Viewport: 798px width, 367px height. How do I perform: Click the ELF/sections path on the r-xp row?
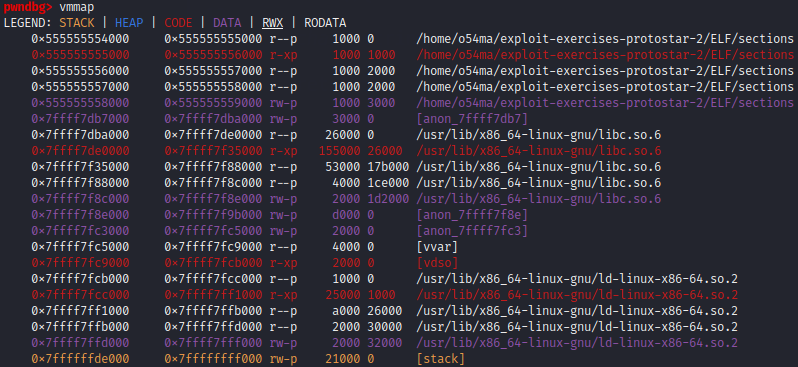605,54
